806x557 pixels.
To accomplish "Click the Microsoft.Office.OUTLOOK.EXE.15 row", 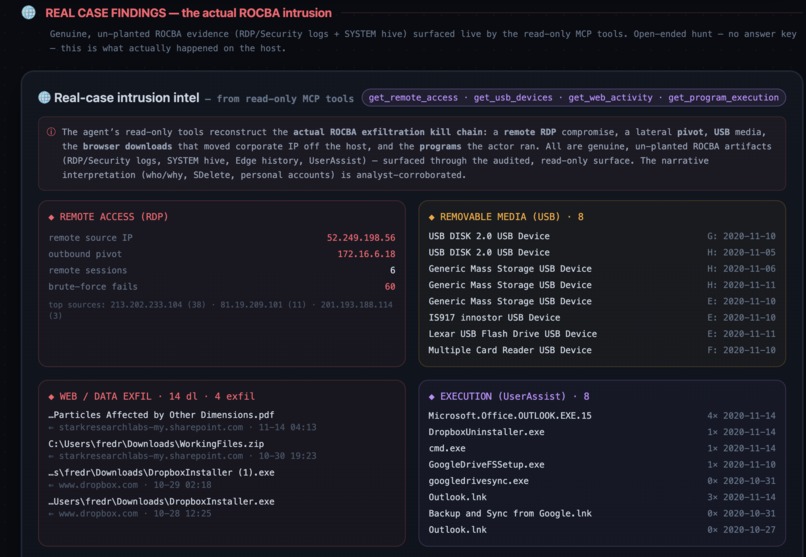I will [601, 416].
